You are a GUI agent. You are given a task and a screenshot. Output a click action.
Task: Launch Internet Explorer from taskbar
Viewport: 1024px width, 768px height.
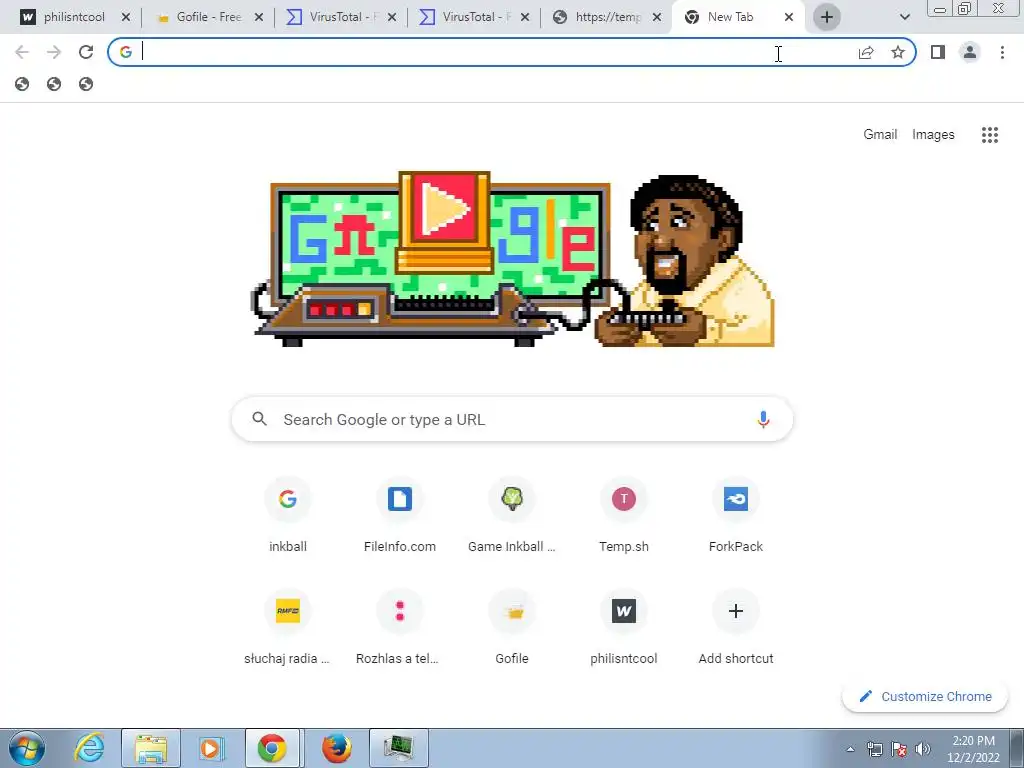(x=89, y=748)
